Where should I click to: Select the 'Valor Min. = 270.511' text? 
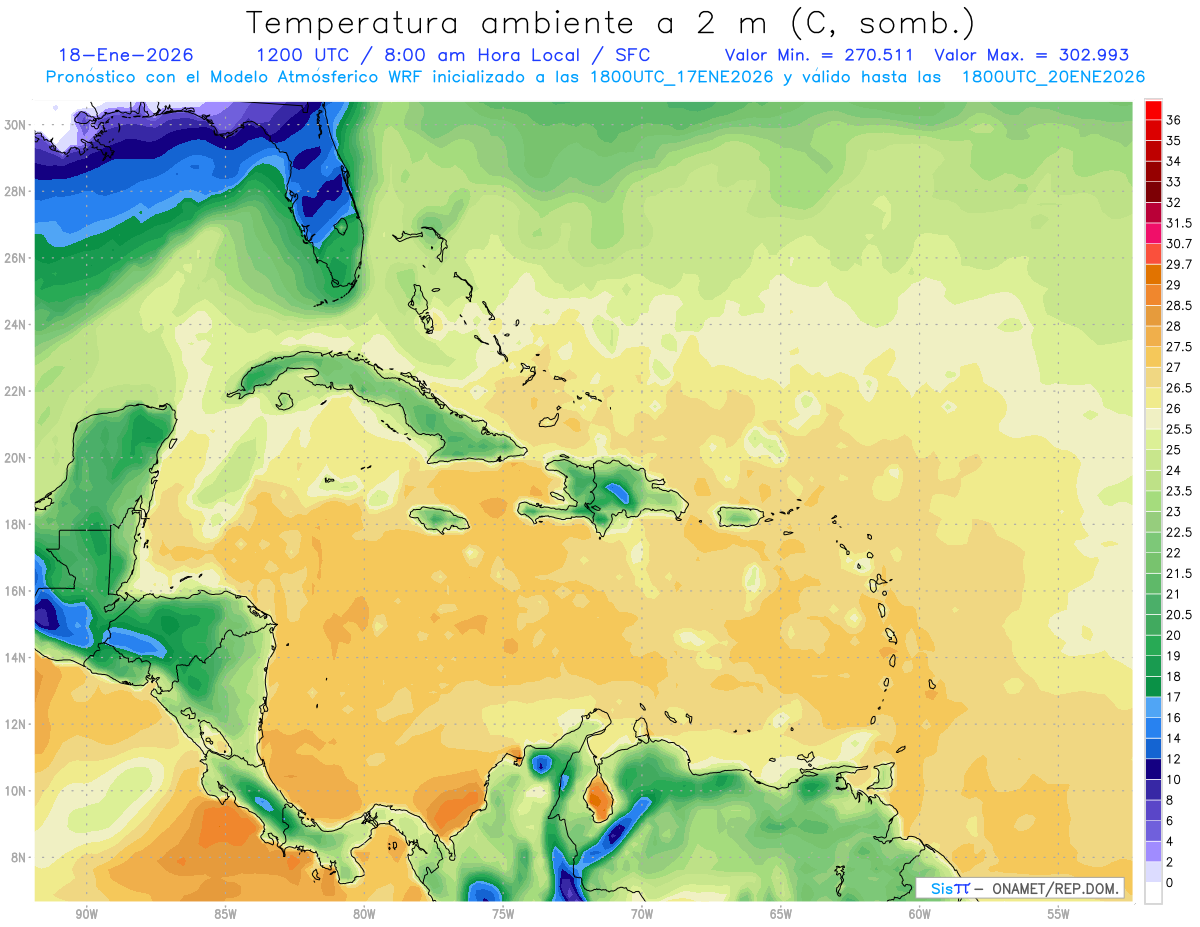[817, 55]
